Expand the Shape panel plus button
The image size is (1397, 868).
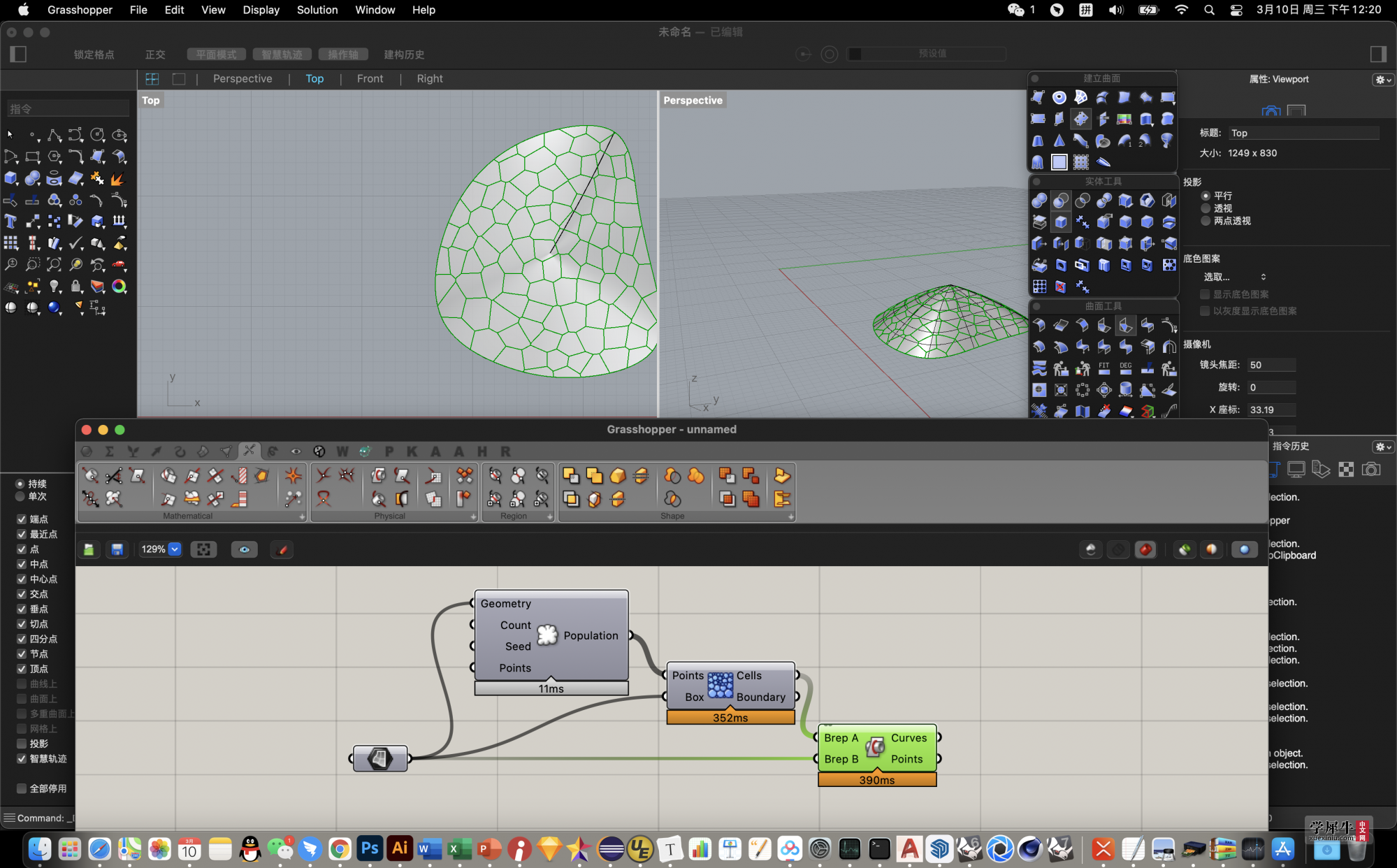790,516
